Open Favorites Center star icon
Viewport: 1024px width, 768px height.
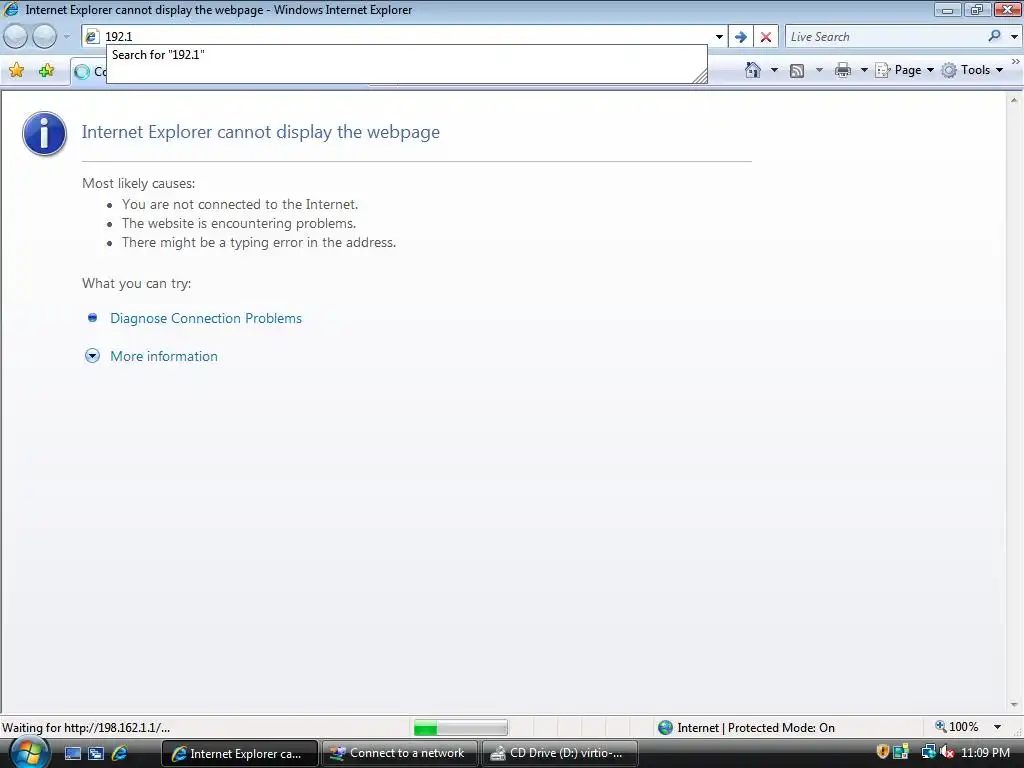[17, 71]
